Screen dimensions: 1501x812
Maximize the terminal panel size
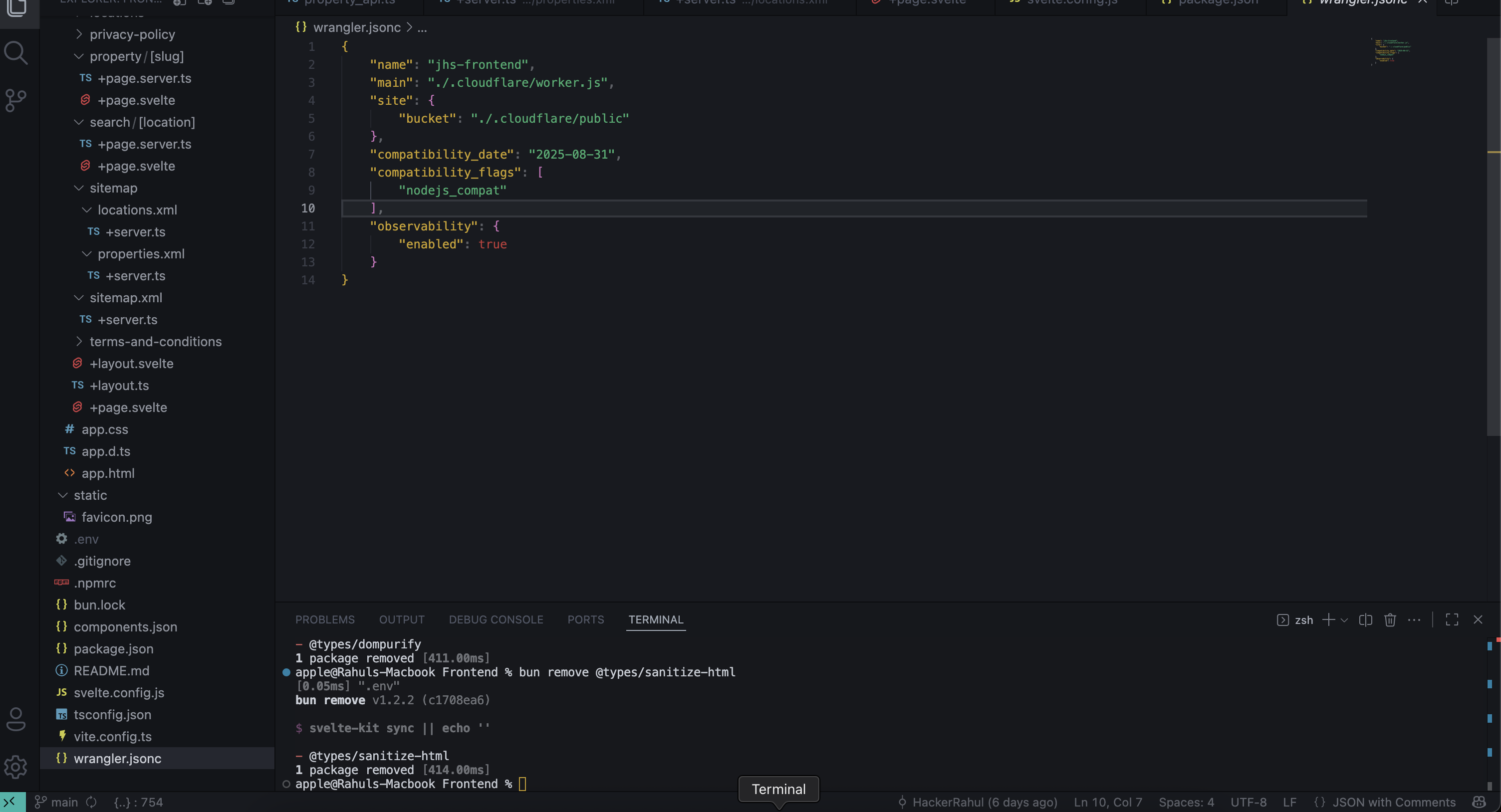(x=1452, y=620)
